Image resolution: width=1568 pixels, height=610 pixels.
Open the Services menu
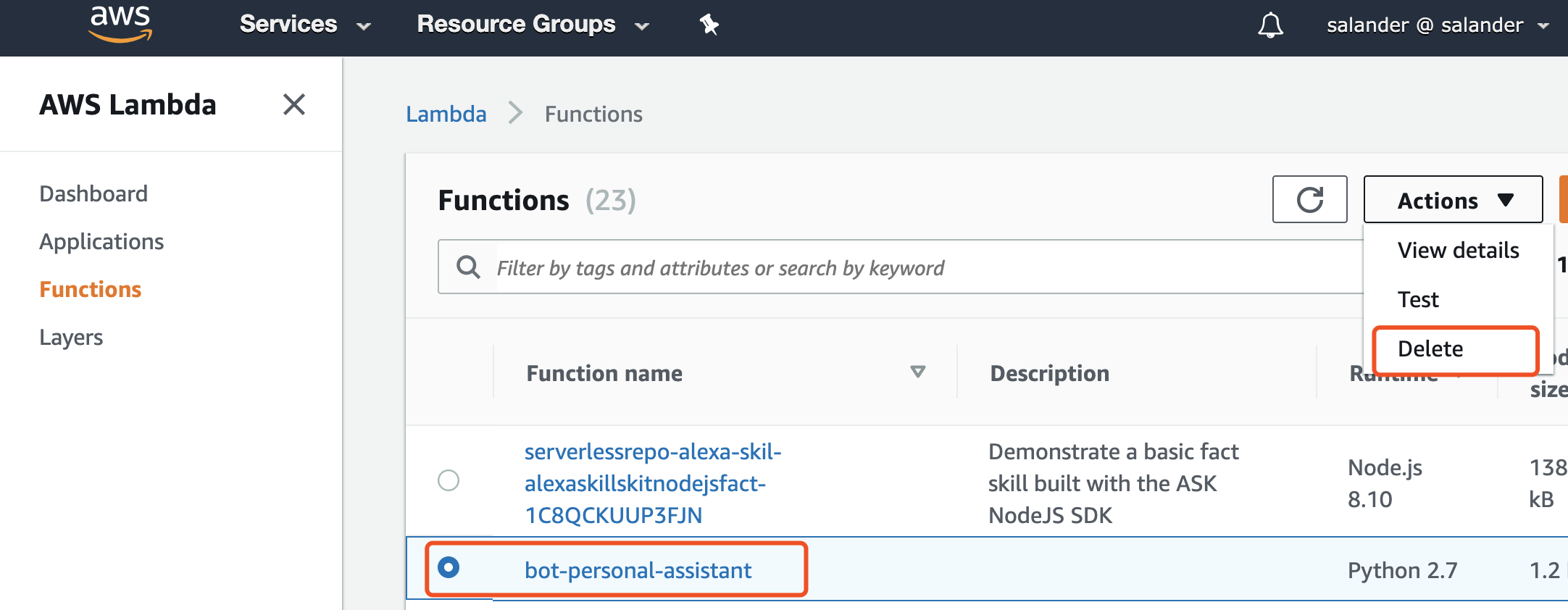coord(305,25)
